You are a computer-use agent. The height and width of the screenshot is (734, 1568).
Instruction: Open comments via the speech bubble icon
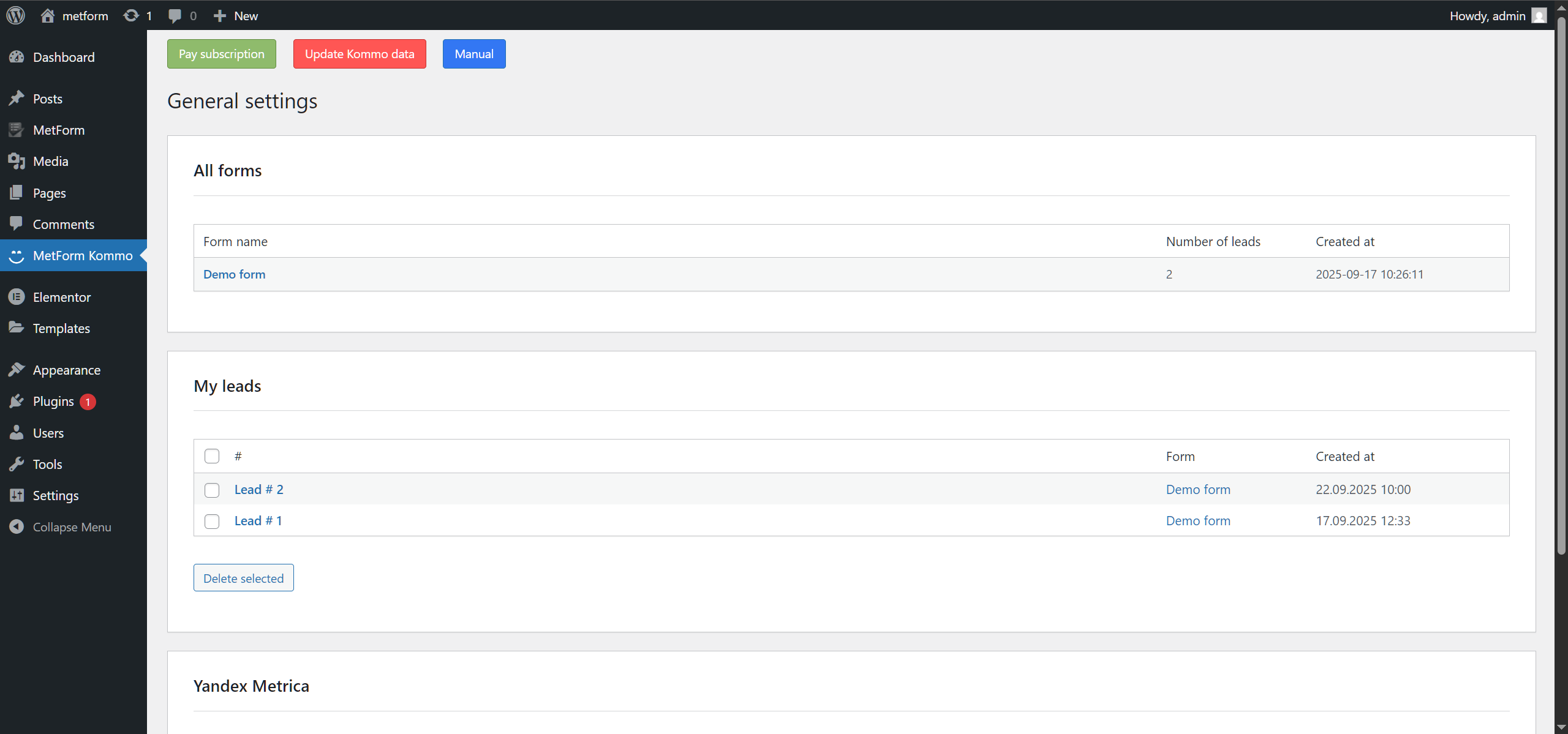tap(175, 15)
